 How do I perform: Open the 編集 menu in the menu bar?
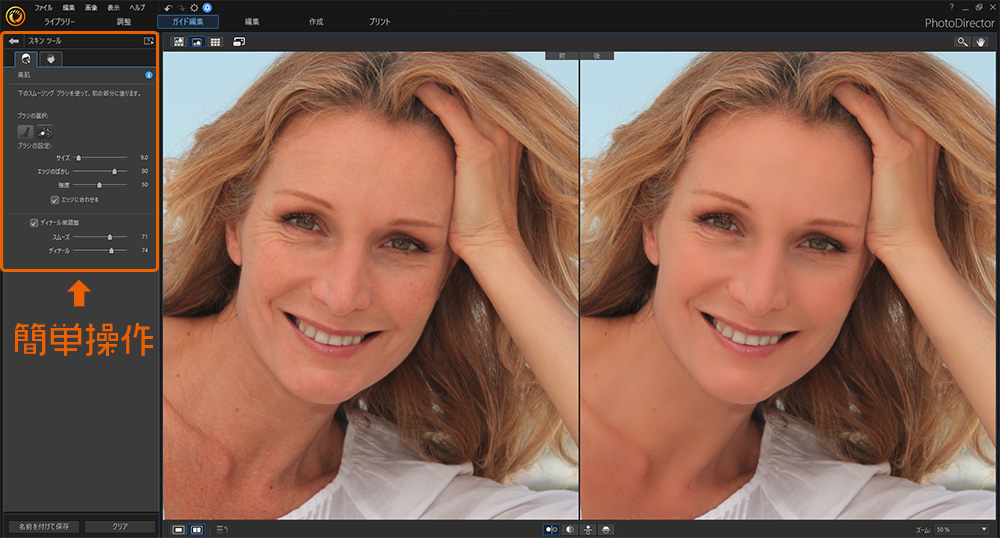point(69,8)
